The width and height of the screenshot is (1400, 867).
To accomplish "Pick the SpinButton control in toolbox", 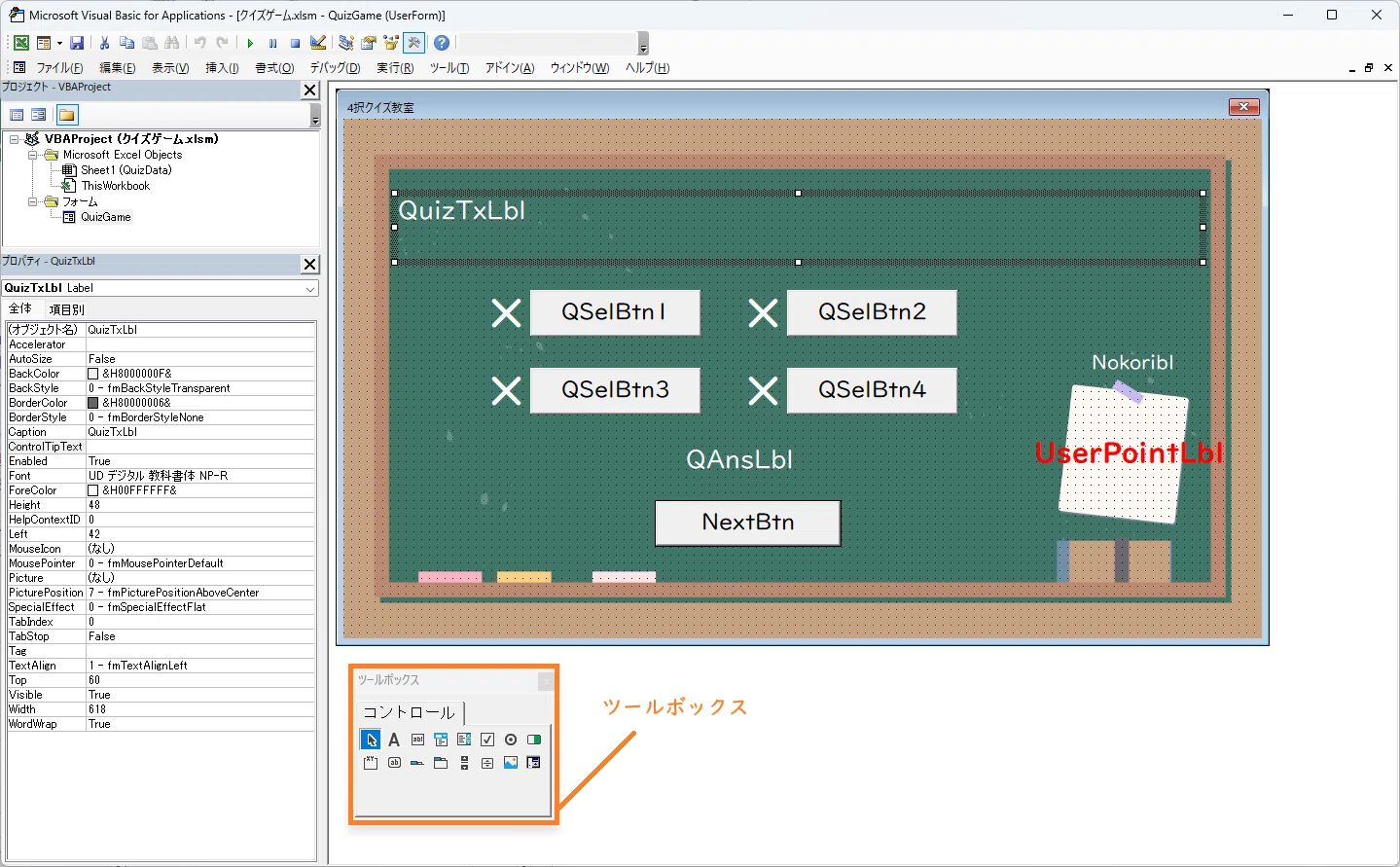I will click(x=487, y=763).
